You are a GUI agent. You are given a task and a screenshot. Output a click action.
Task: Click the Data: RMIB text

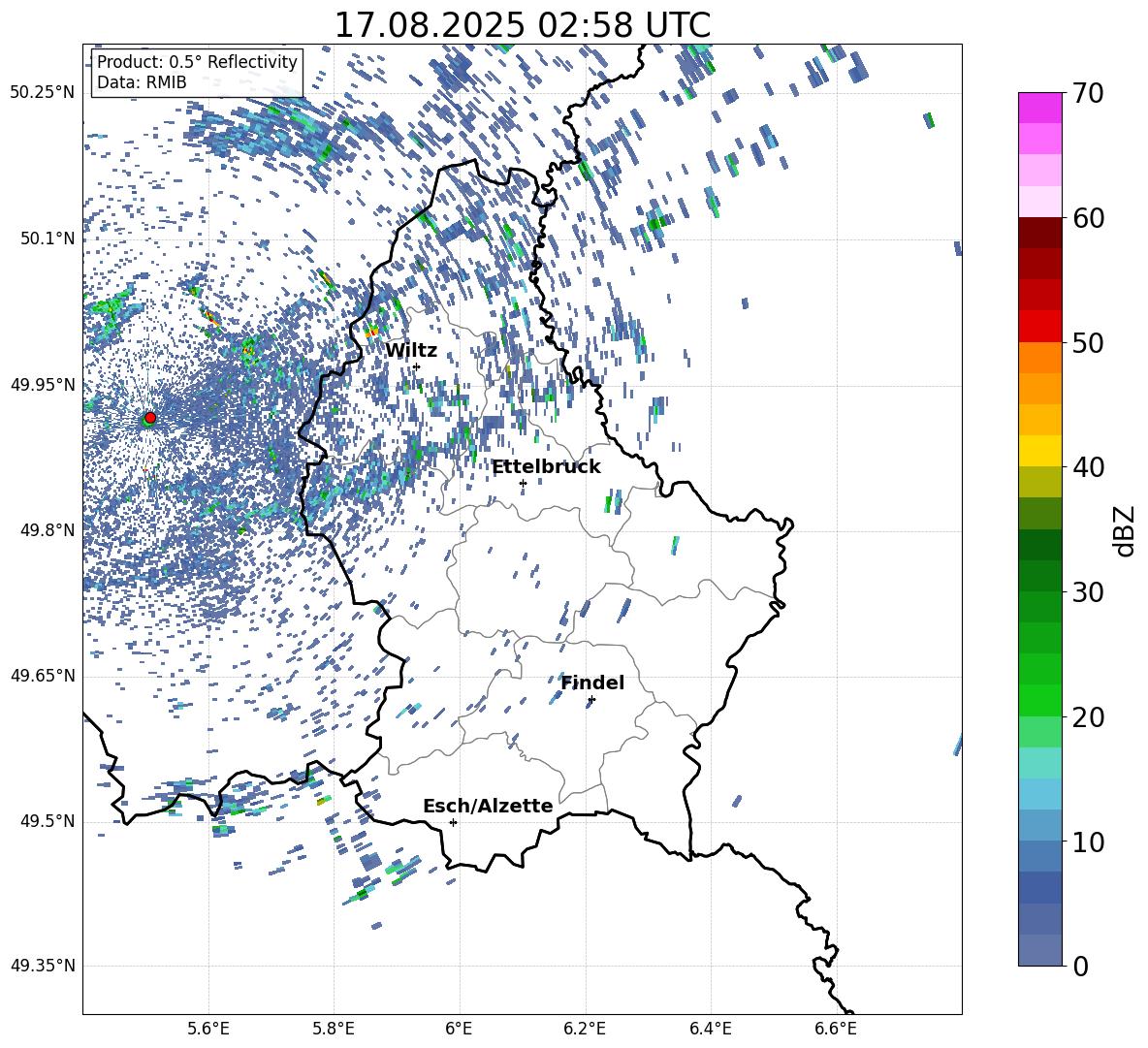coord(142,82)
